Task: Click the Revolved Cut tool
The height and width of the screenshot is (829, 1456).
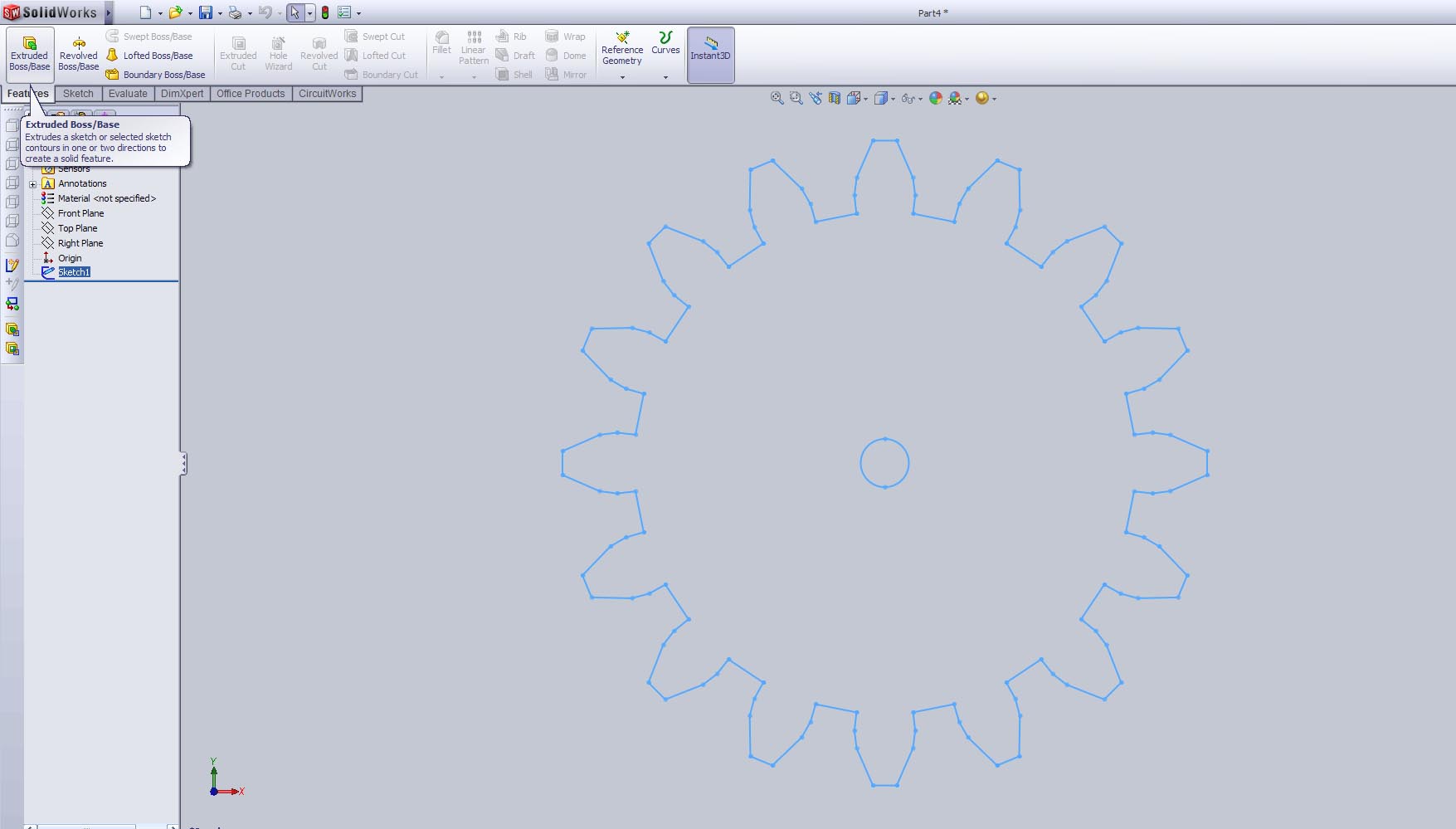Action: point(319,54)
